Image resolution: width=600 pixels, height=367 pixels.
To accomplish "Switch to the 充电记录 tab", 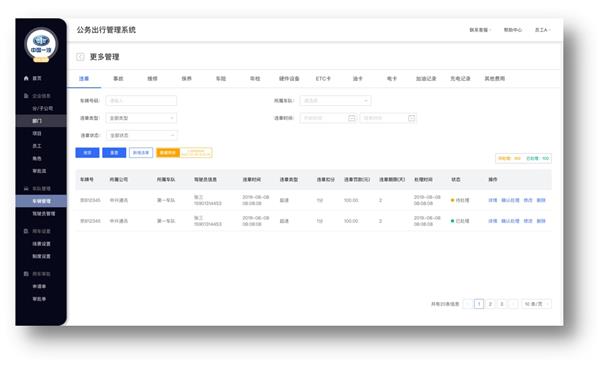I will coord(460,78).
